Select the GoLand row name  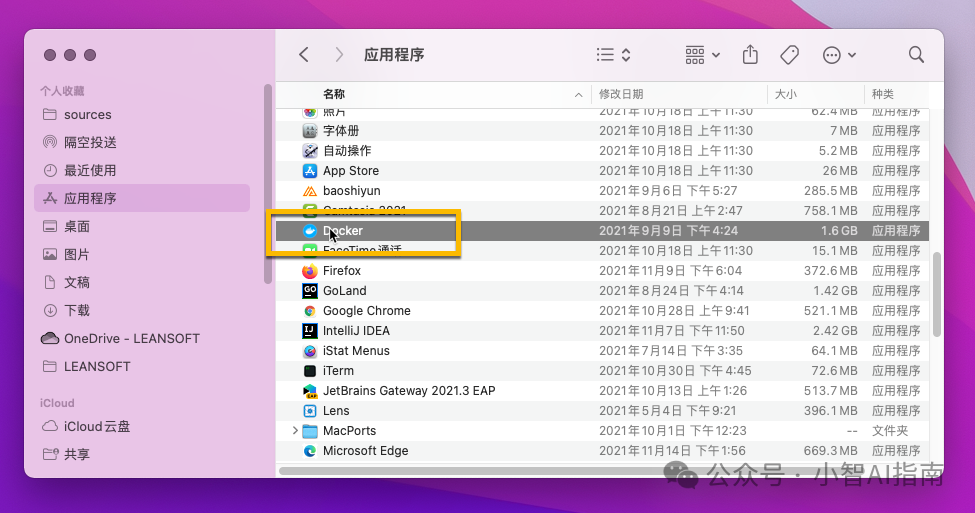tap(344, 290)
